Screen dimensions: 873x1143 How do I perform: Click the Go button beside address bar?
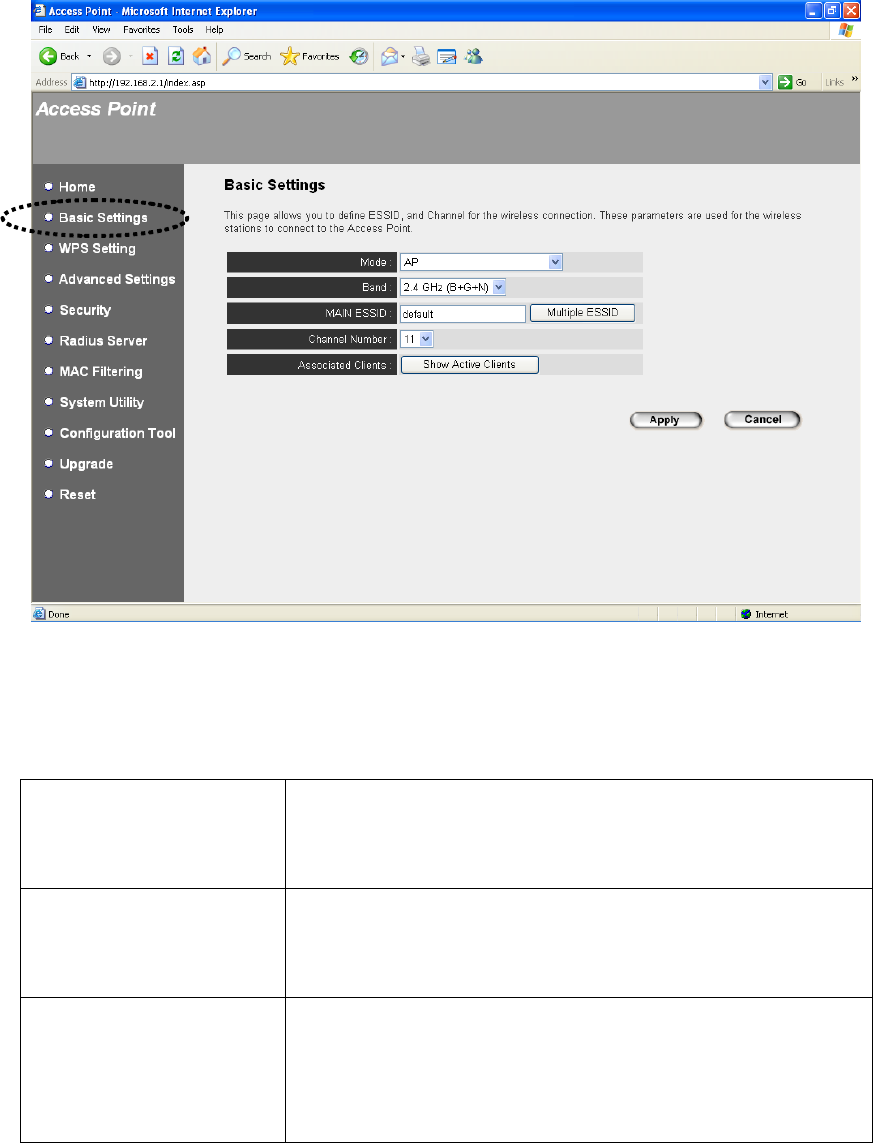tap(793, 82)
